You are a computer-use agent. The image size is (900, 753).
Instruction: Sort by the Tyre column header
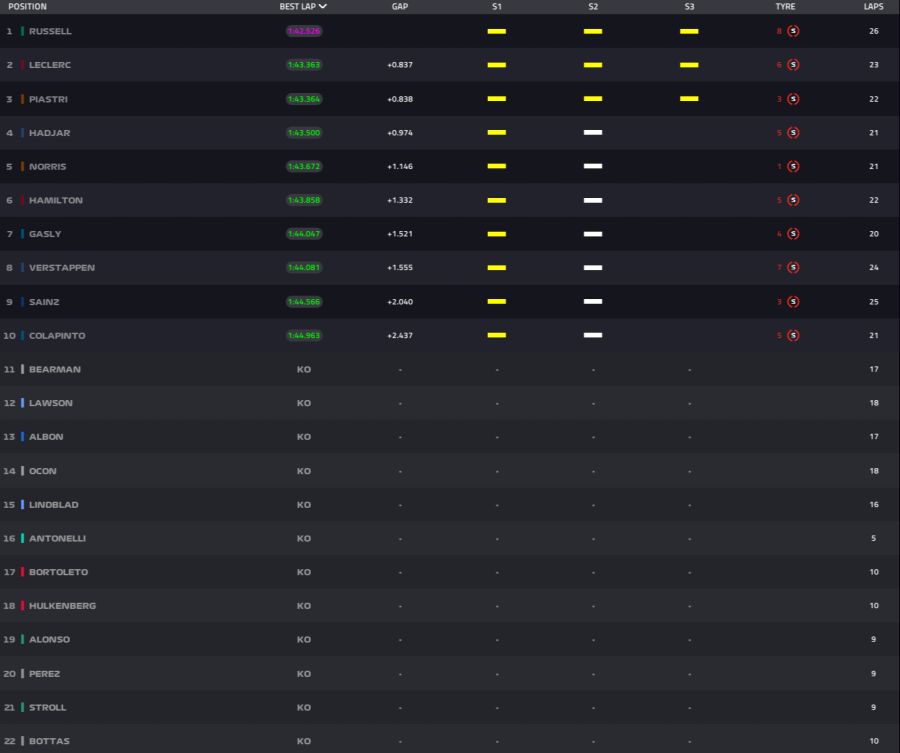785,6
